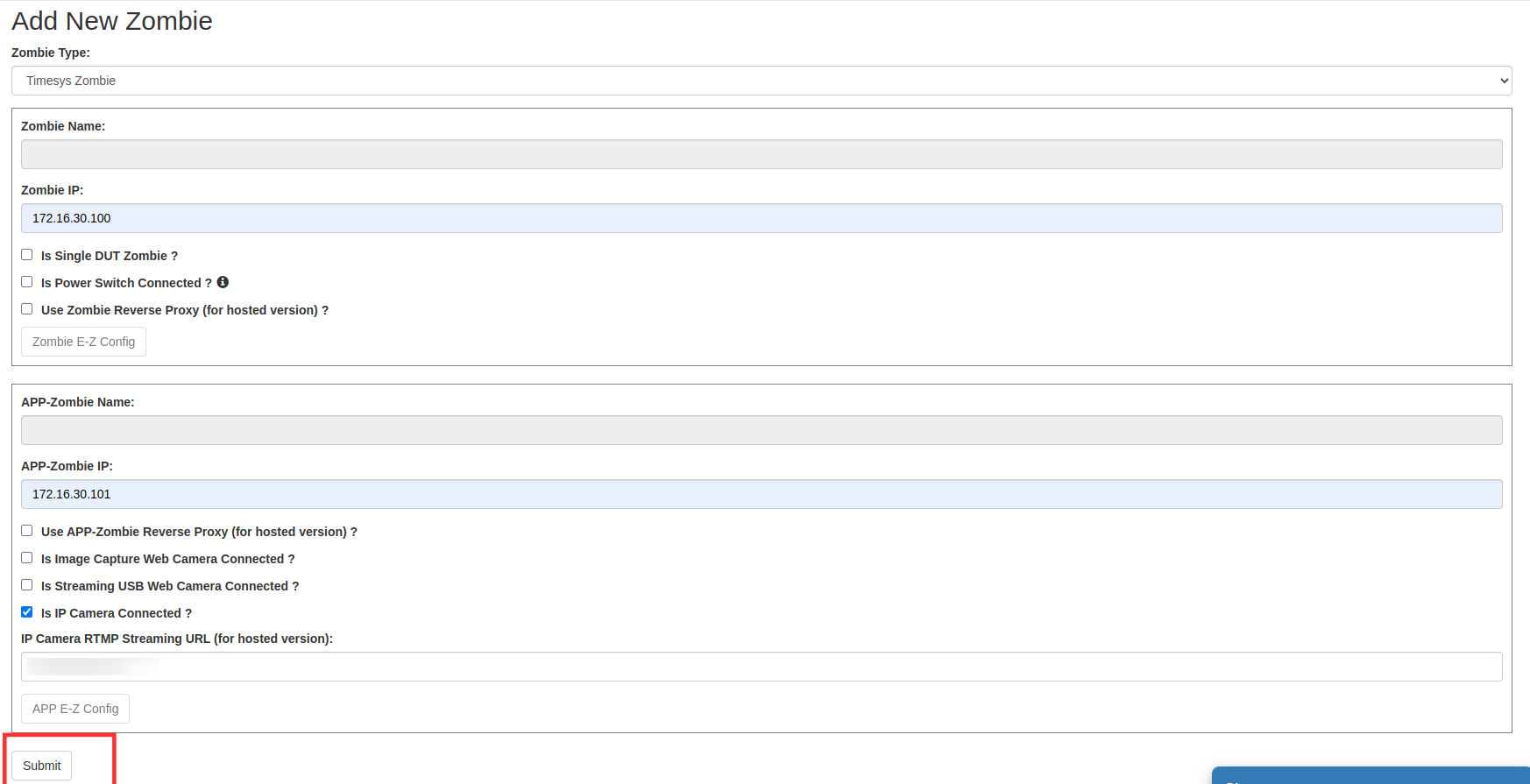The image size is (1530, 784).
Task: Click the Is IP Camera Connected label
Action: click(117, 613)
